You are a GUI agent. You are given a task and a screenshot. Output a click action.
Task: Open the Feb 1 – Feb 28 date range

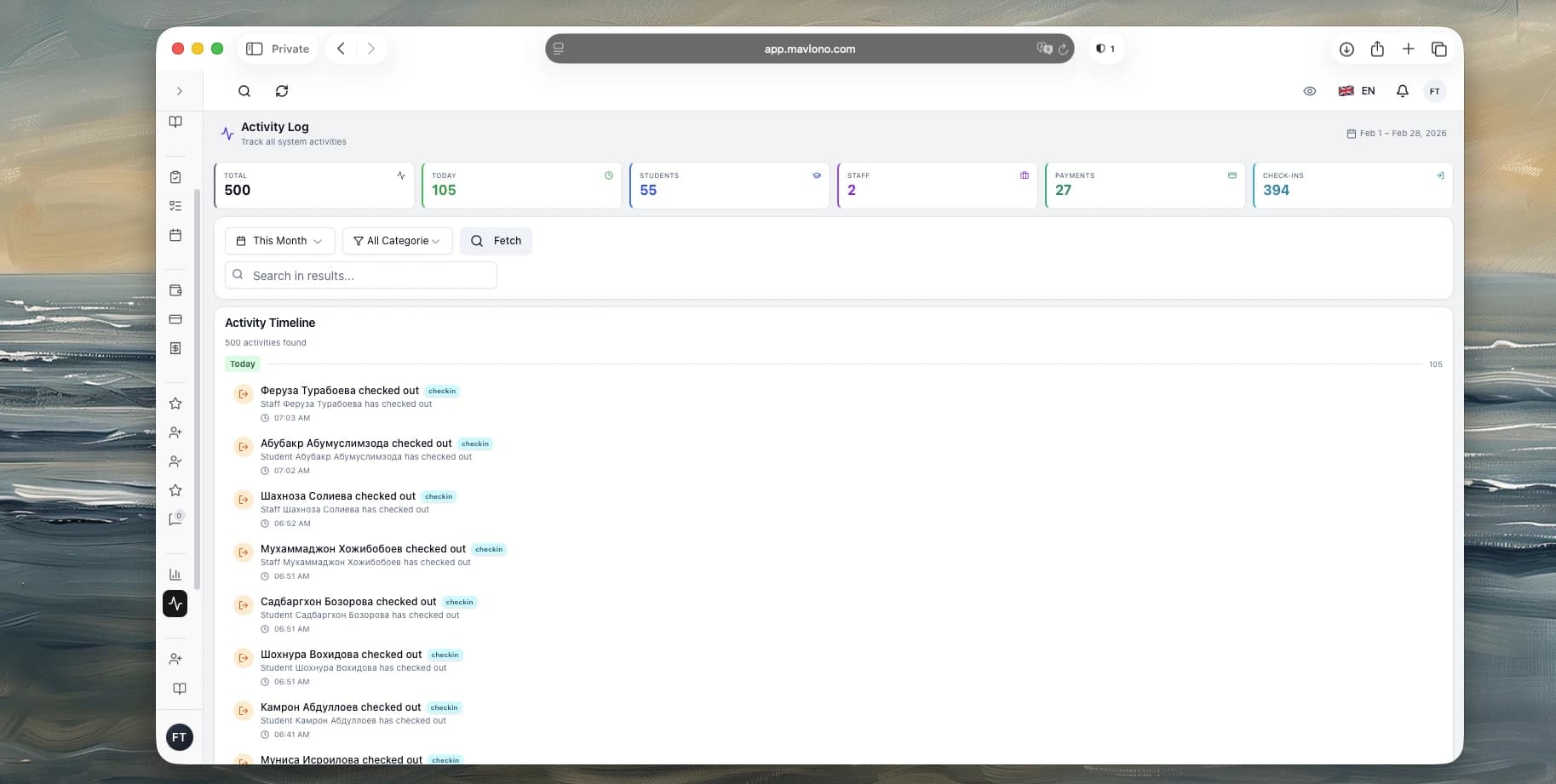coord(1395,133)
